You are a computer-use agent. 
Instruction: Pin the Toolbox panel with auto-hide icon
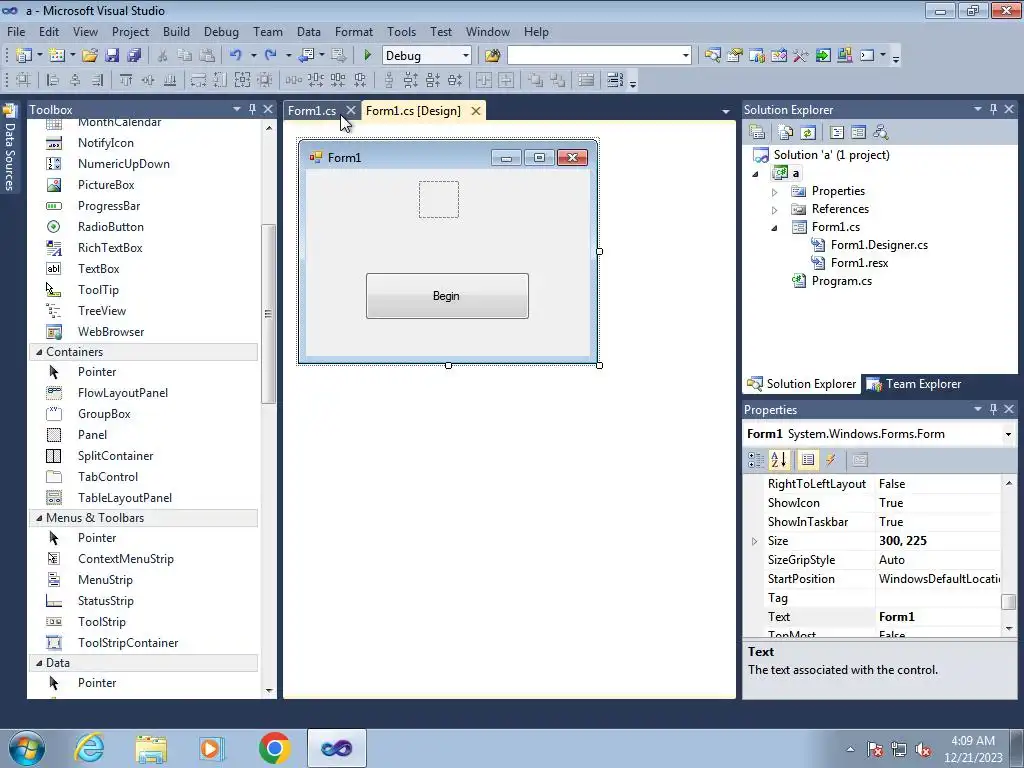point(252,109)
